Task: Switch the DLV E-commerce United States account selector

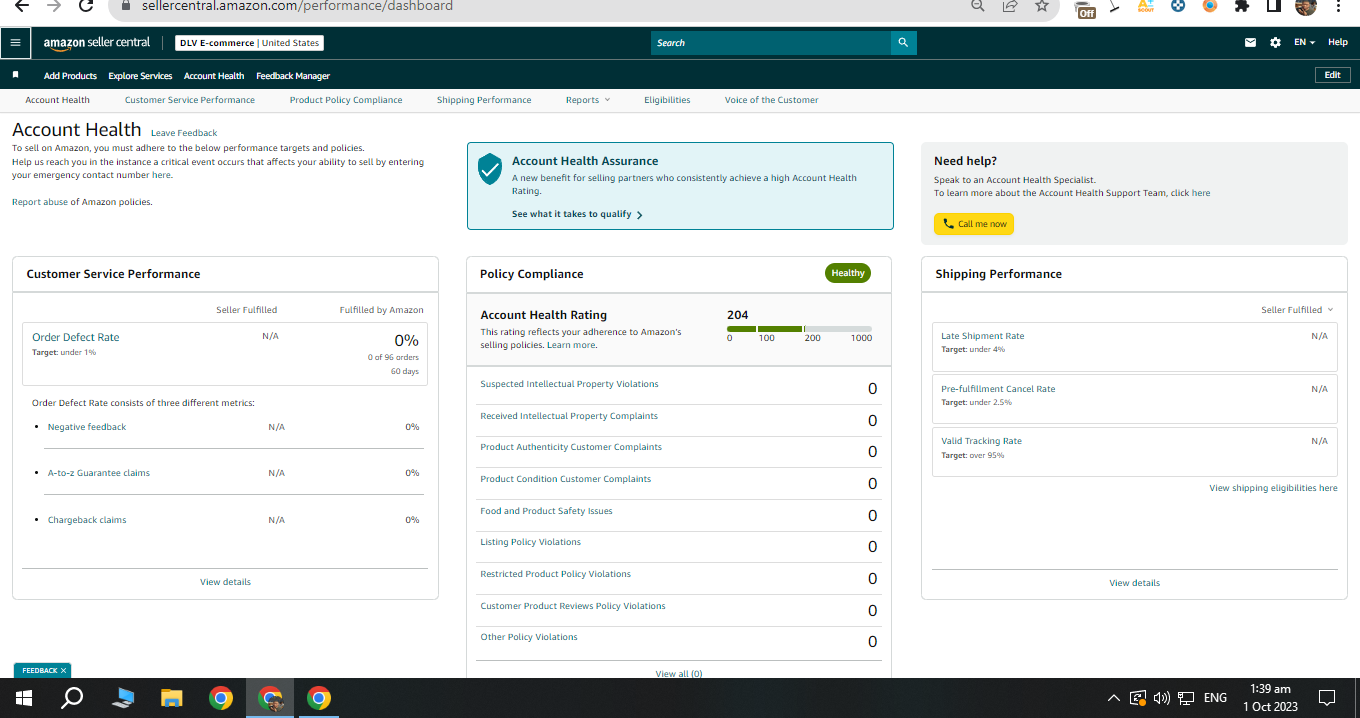Action: (x=249, y=43)
